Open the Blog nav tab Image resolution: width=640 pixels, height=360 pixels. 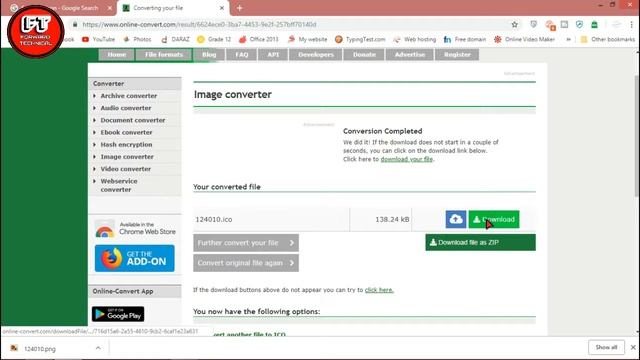point(209,54)
